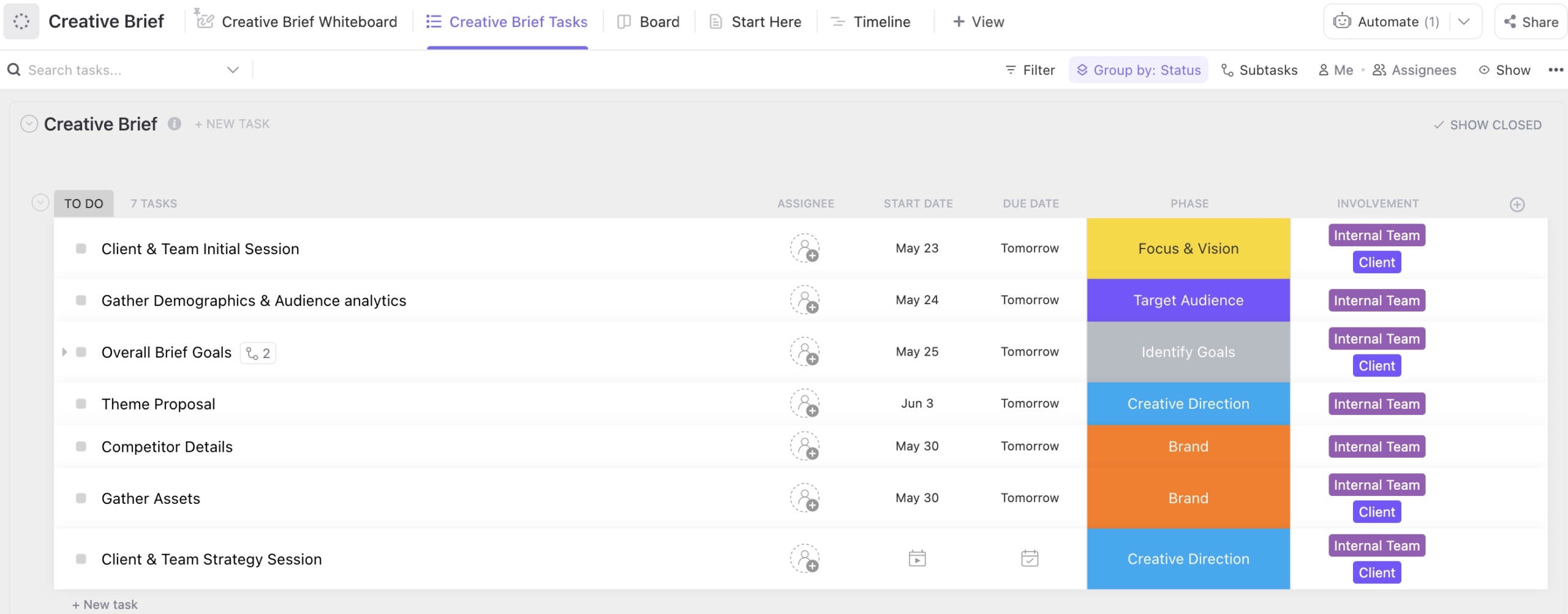The width and height of the screenshot is (1568, 614).
Task: Open the more options ellipsis menu
Action: 1555,70
